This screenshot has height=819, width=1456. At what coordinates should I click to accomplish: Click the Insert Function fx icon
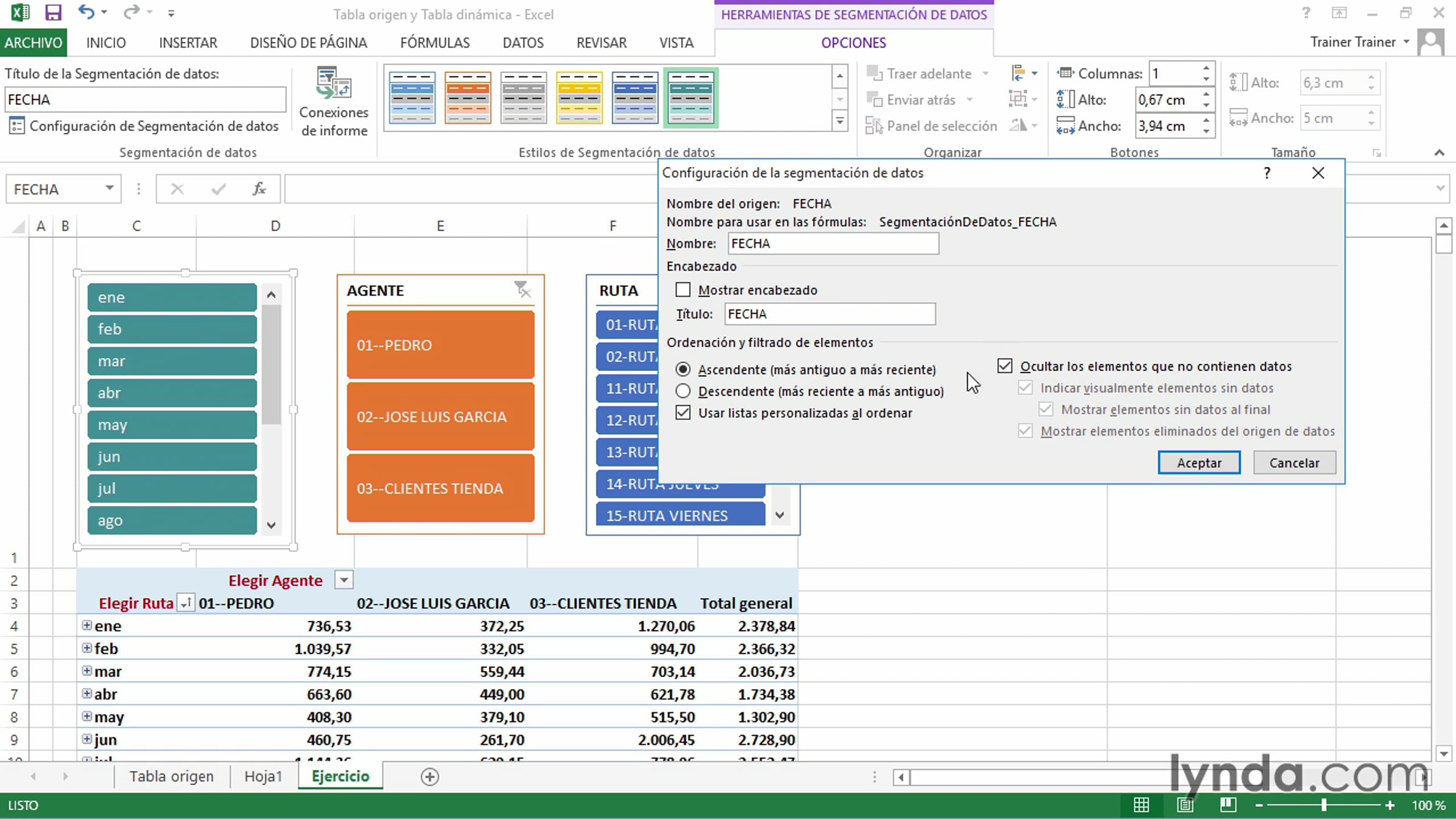[x=259, y=189]
